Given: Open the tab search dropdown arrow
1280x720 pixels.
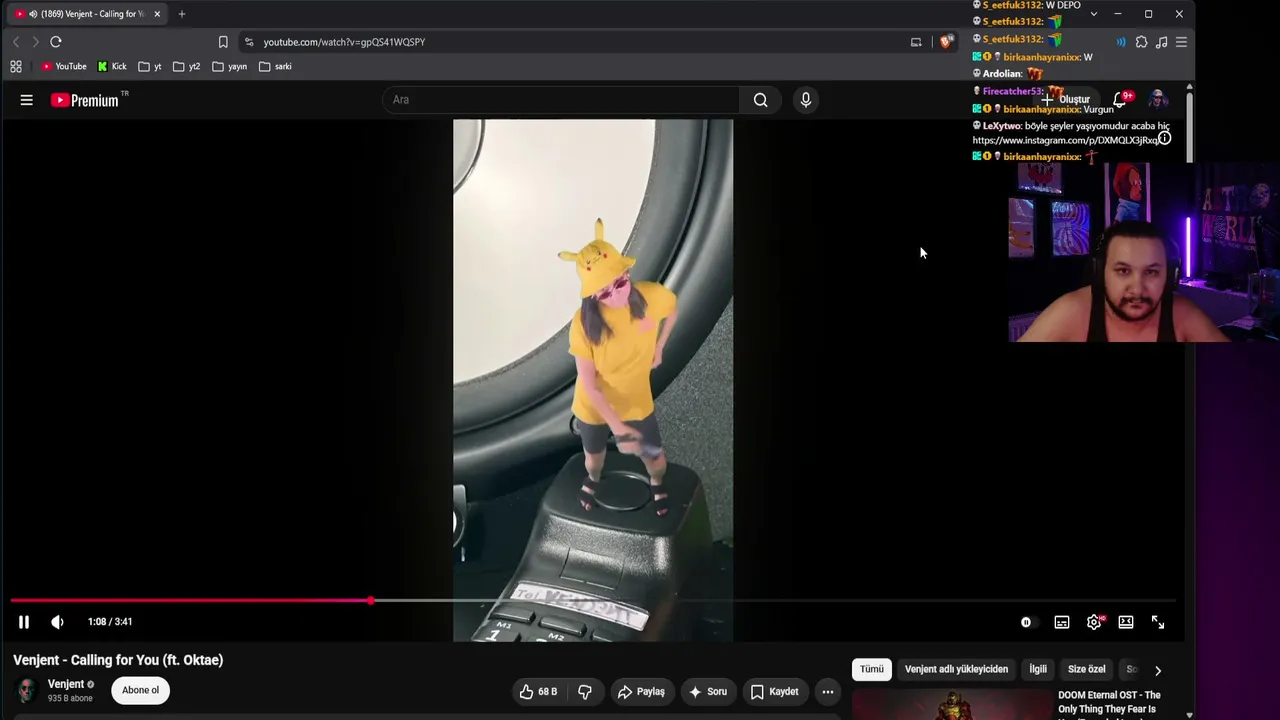Looking at the screenshot, I should pos(1093,14).
